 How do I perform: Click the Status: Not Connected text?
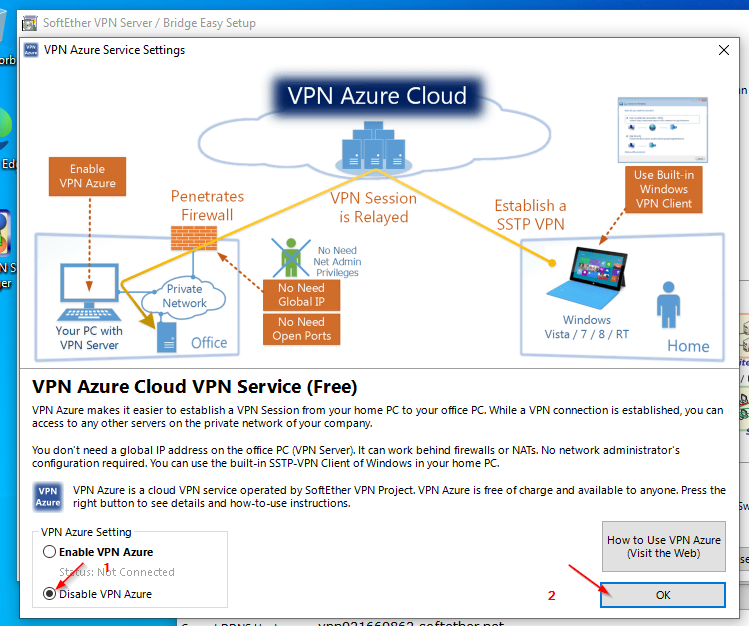pos(117,572)
